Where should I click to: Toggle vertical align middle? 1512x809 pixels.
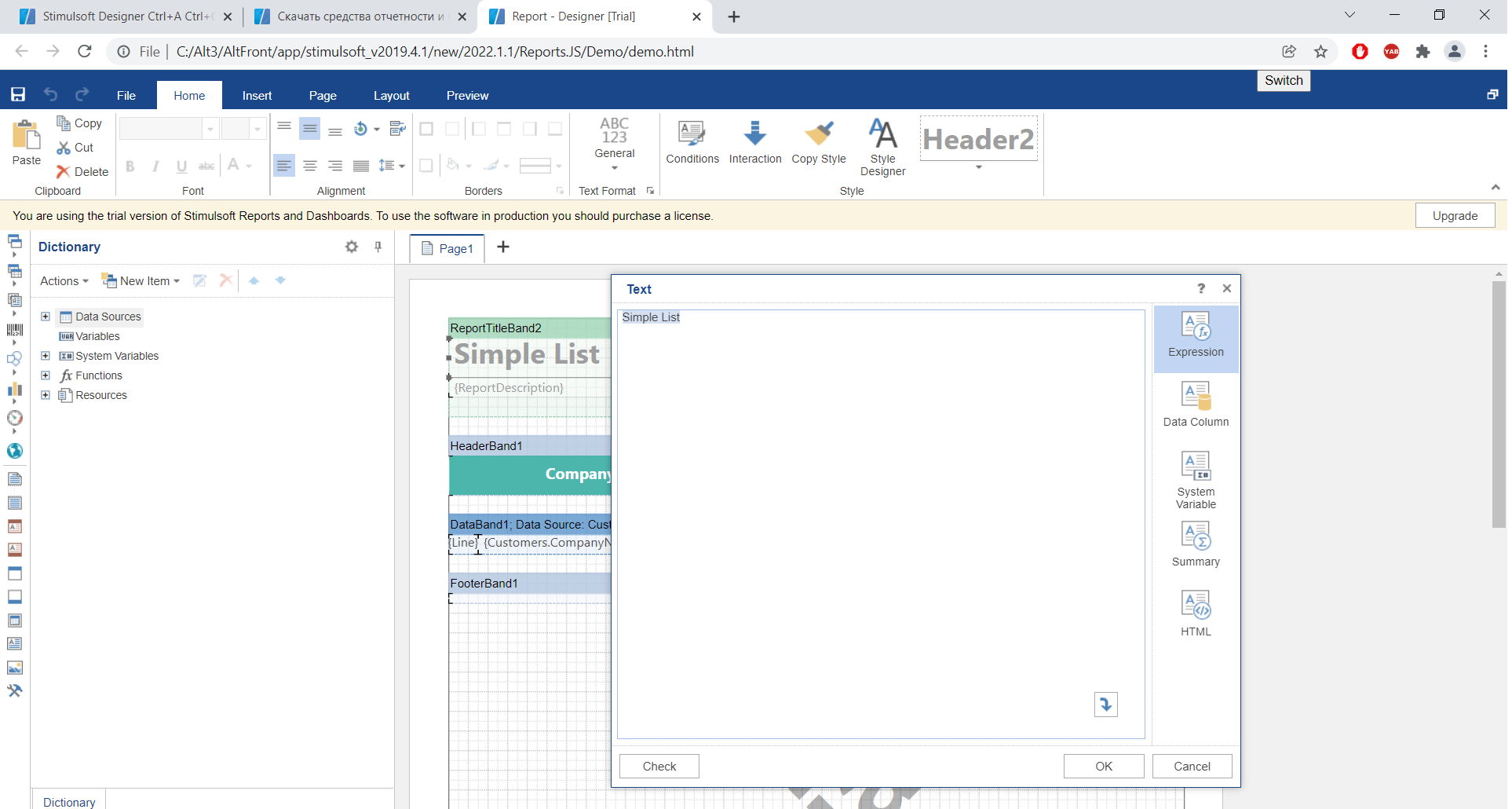coord(310,128)
